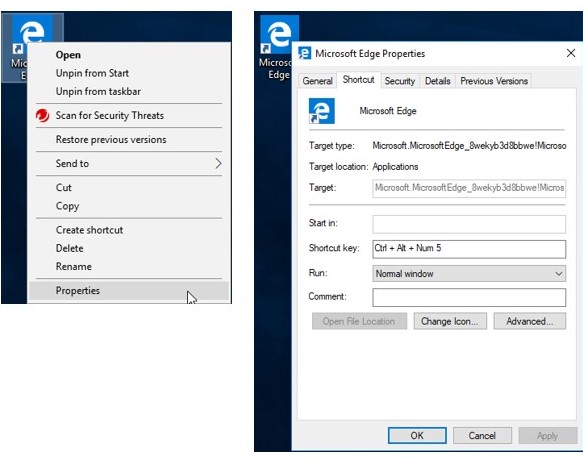The height and width of the screenshot is (463, 583).
Task: Click into the Comment text field
Action: (469, 298)
